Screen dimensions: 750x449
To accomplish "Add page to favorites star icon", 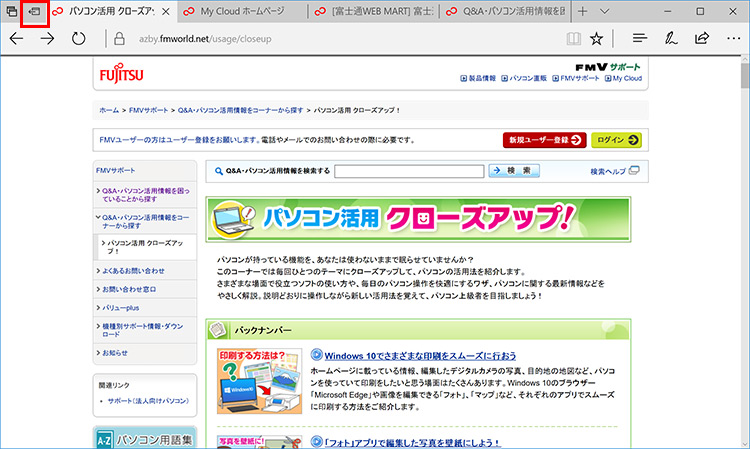I will coord(597,39).
